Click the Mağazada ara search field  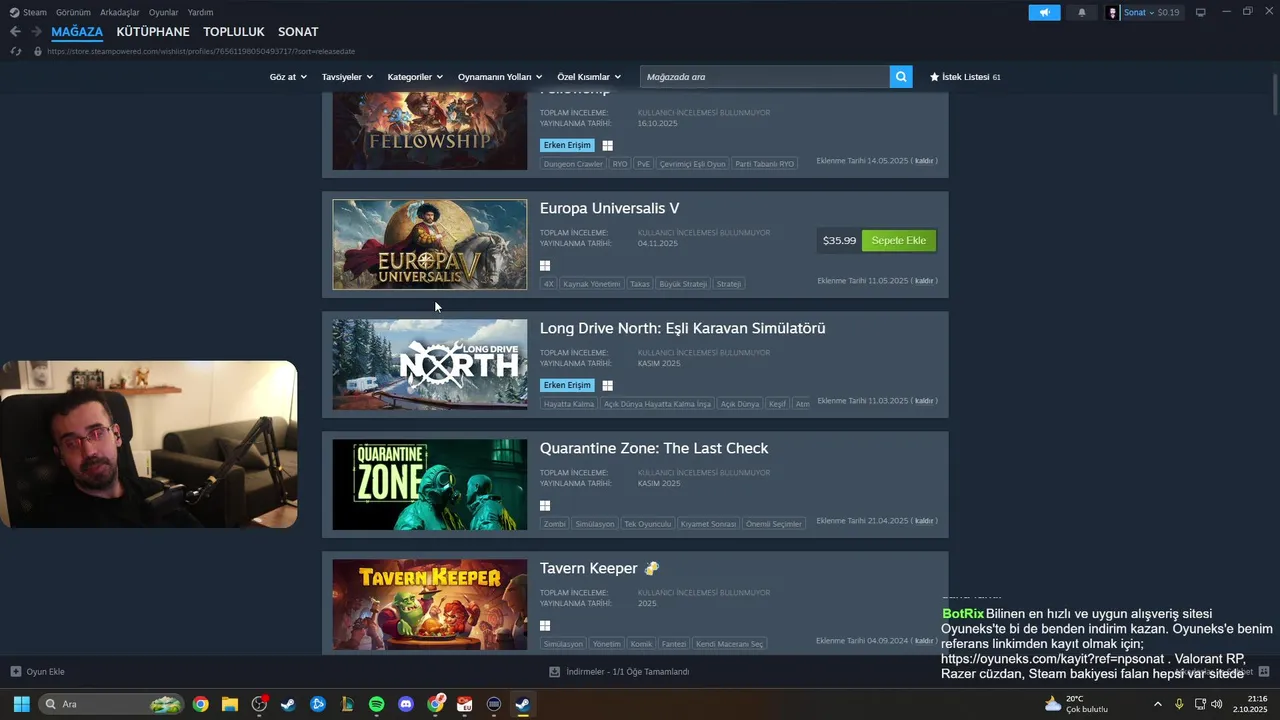(765, 77)
